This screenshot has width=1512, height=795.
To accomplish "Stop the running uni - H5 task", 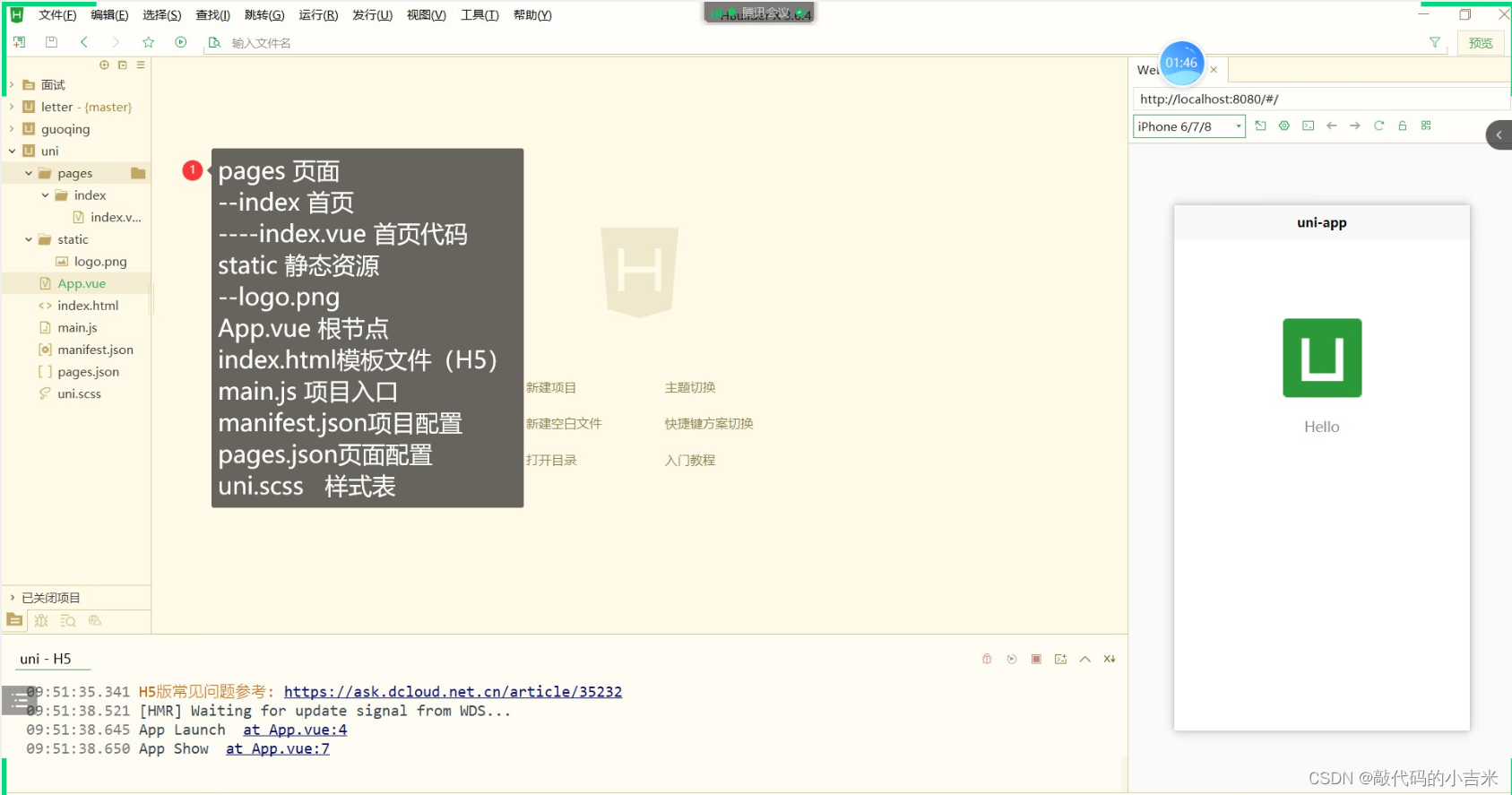I will click(x=1036, y=659).
